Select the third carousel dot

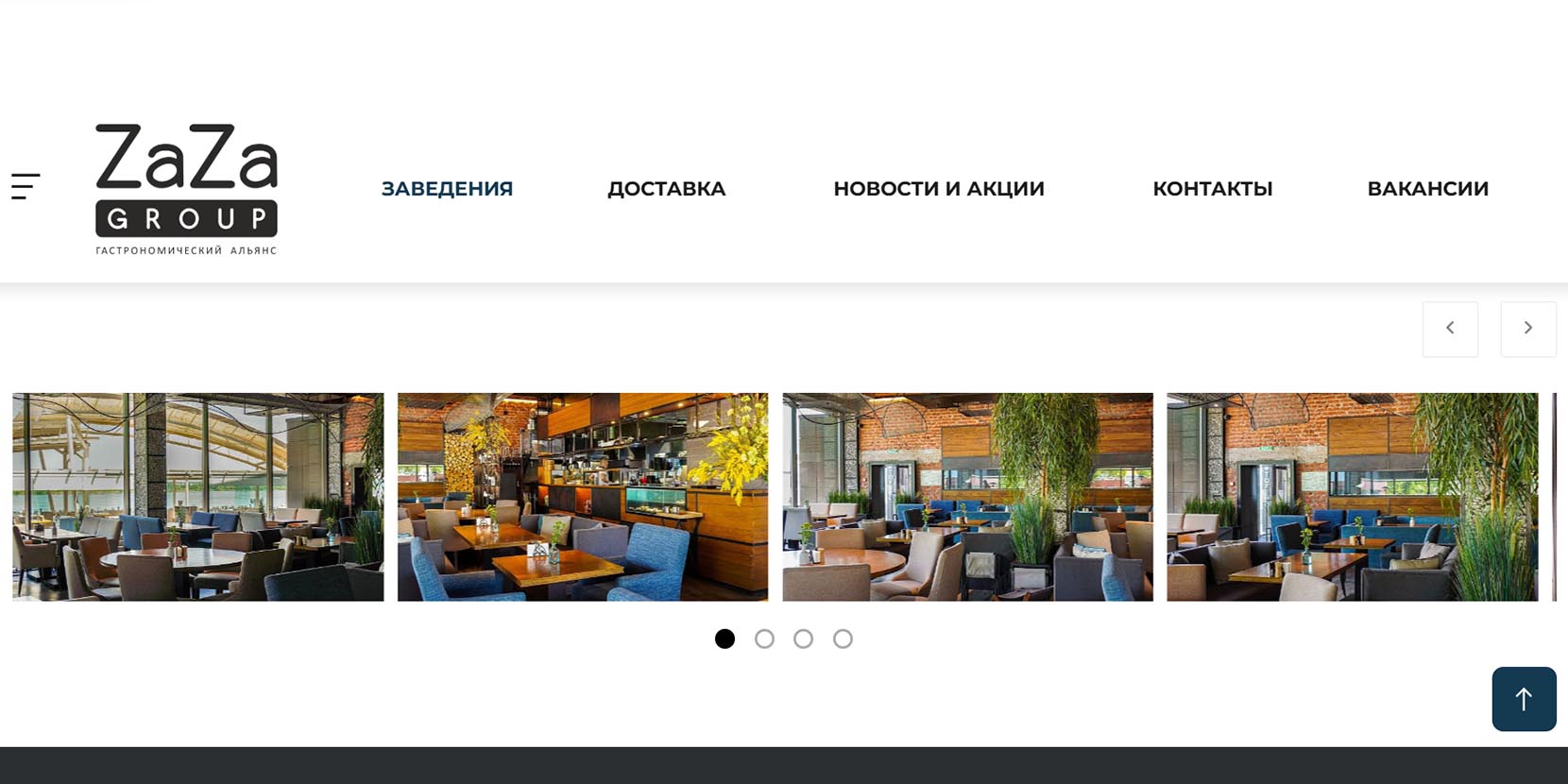pos(803,639)
